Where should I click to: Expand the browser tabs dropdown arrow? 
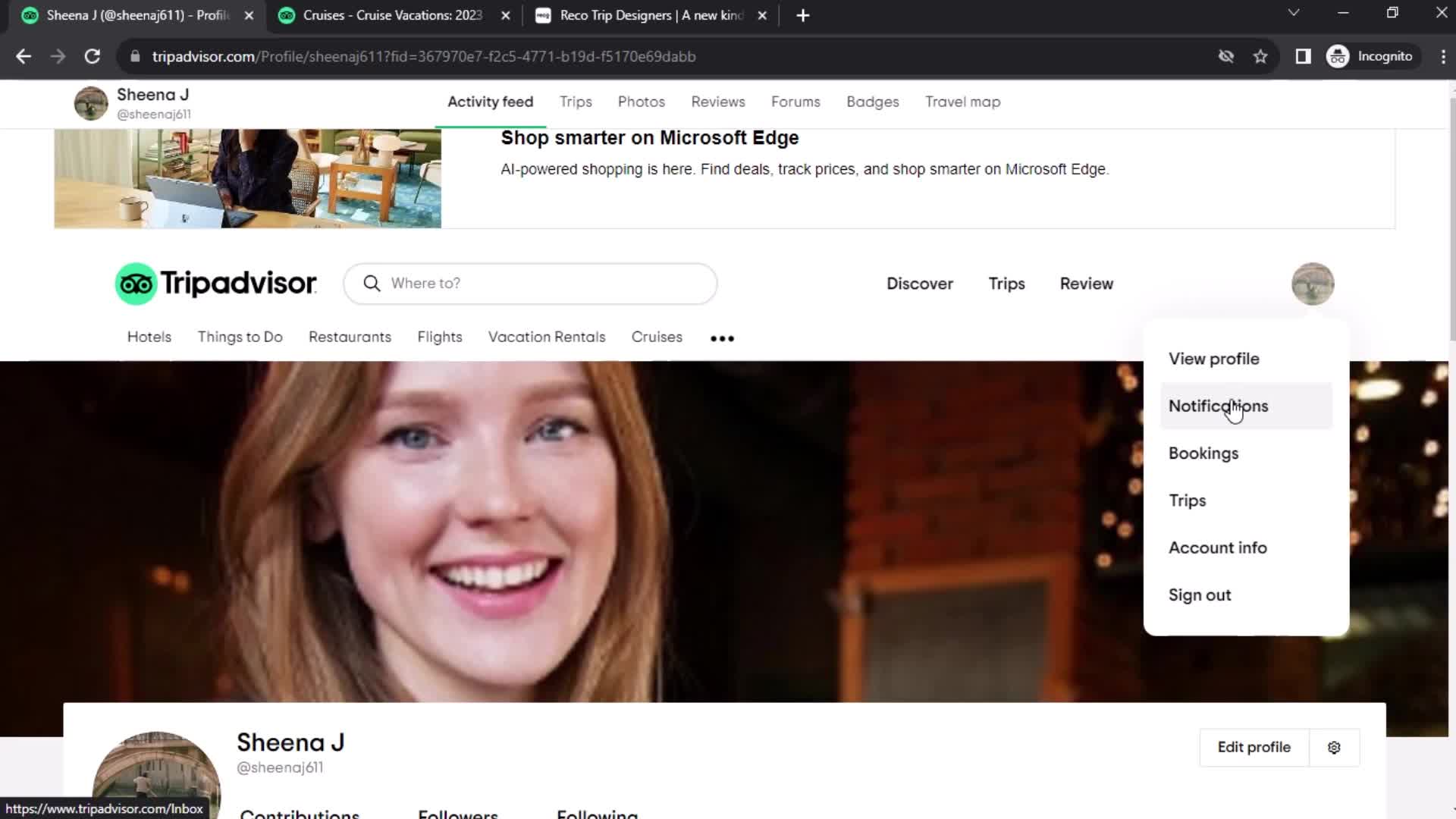[x=1294, y=12]
